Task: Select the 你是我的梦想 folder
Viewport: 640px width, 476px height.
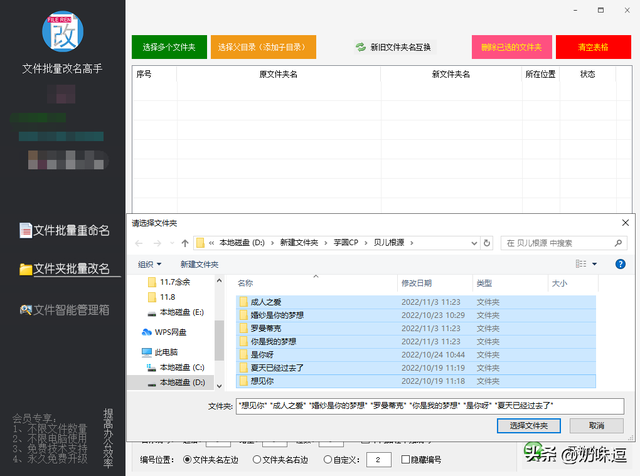Action: pos(416,341)
